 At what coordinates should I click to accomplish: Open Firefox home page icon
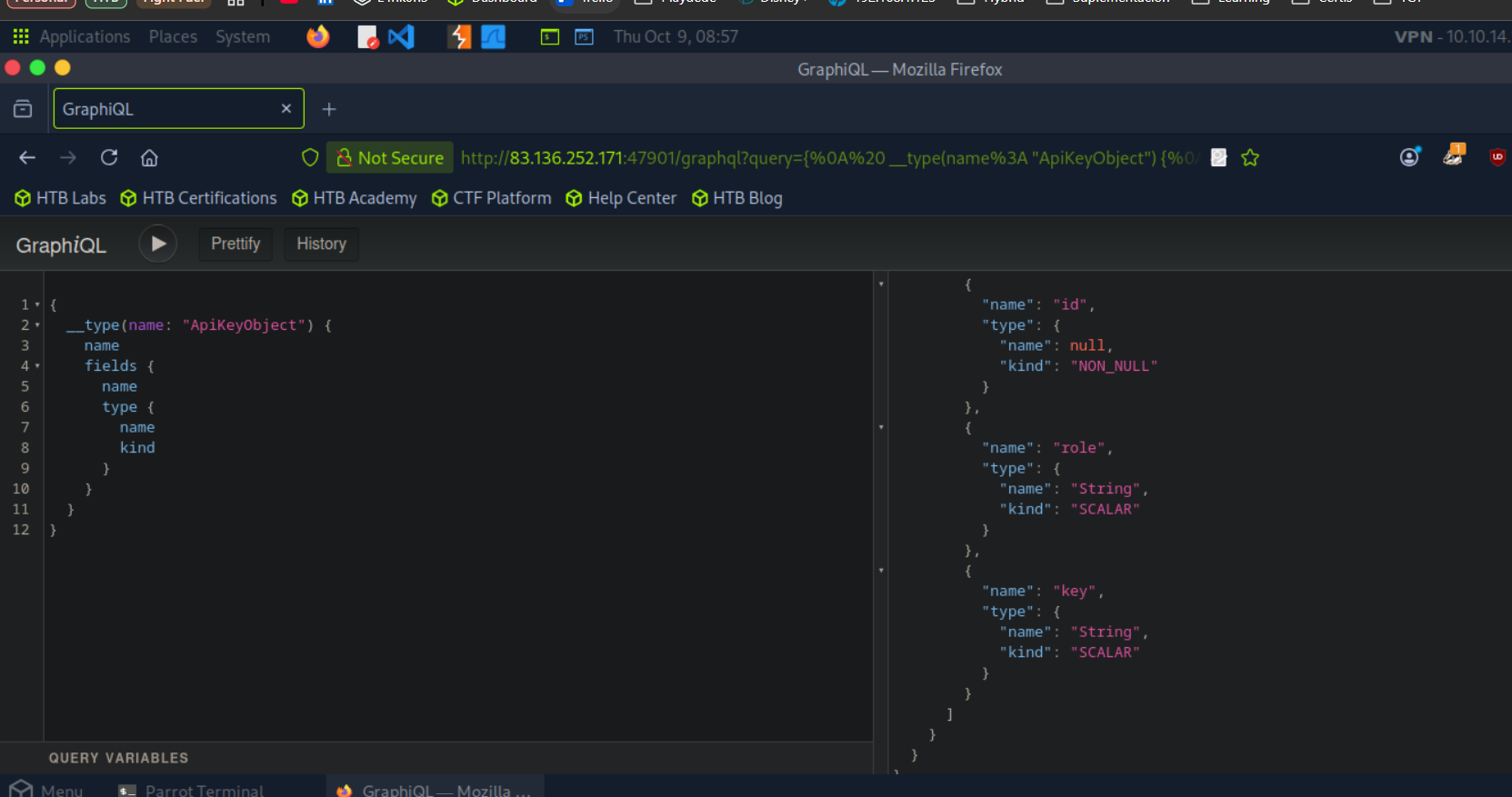(x=149, y=158)
